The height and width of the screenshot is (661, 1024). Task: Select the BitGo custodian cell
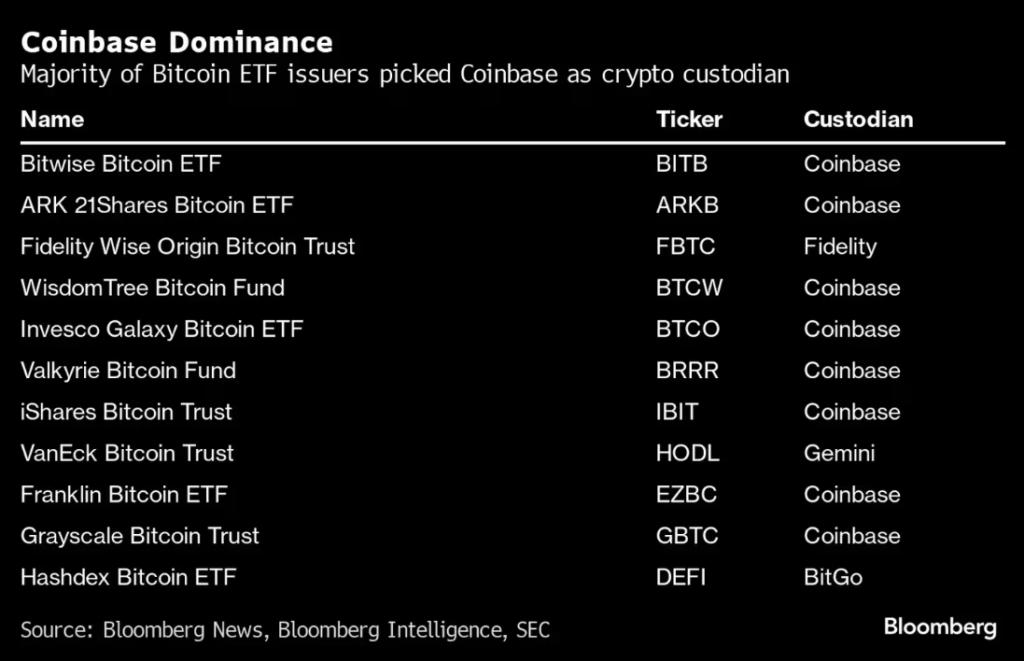click(833, 577)
